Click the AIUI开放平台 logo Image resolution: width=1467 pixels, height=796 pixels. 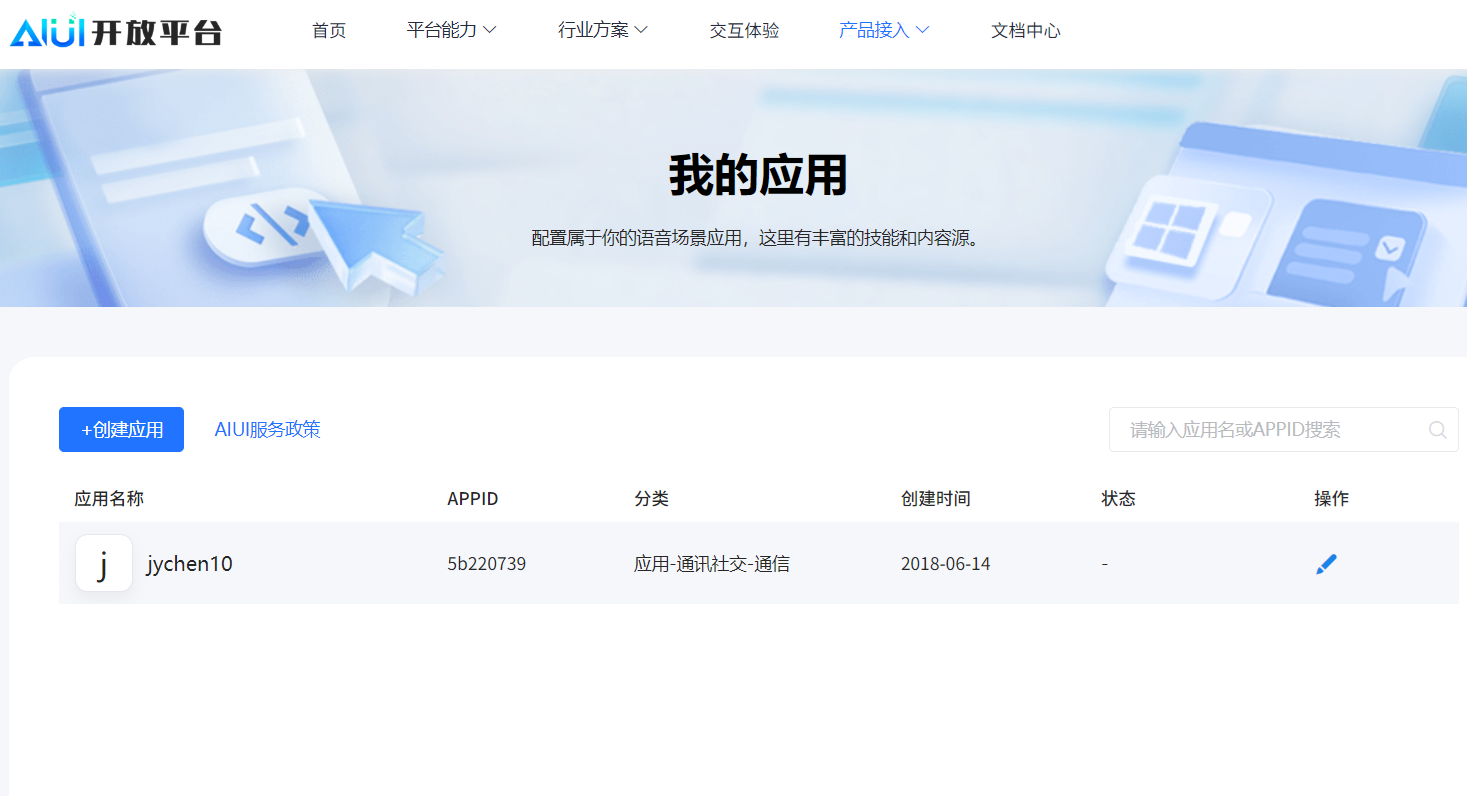click(x=115, y=31)
